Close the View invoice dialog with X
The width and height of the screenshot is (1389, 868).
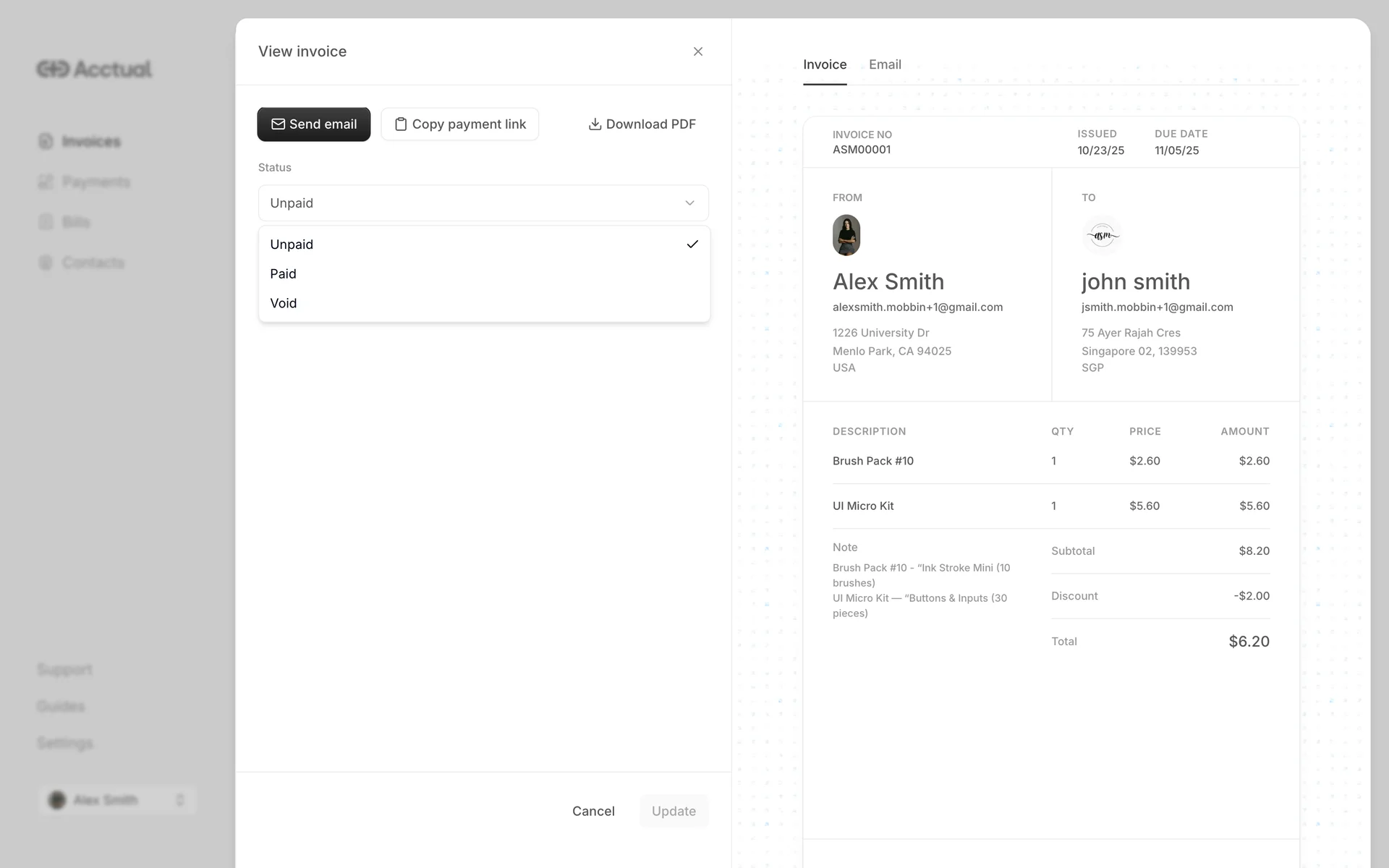click(697, 51)
